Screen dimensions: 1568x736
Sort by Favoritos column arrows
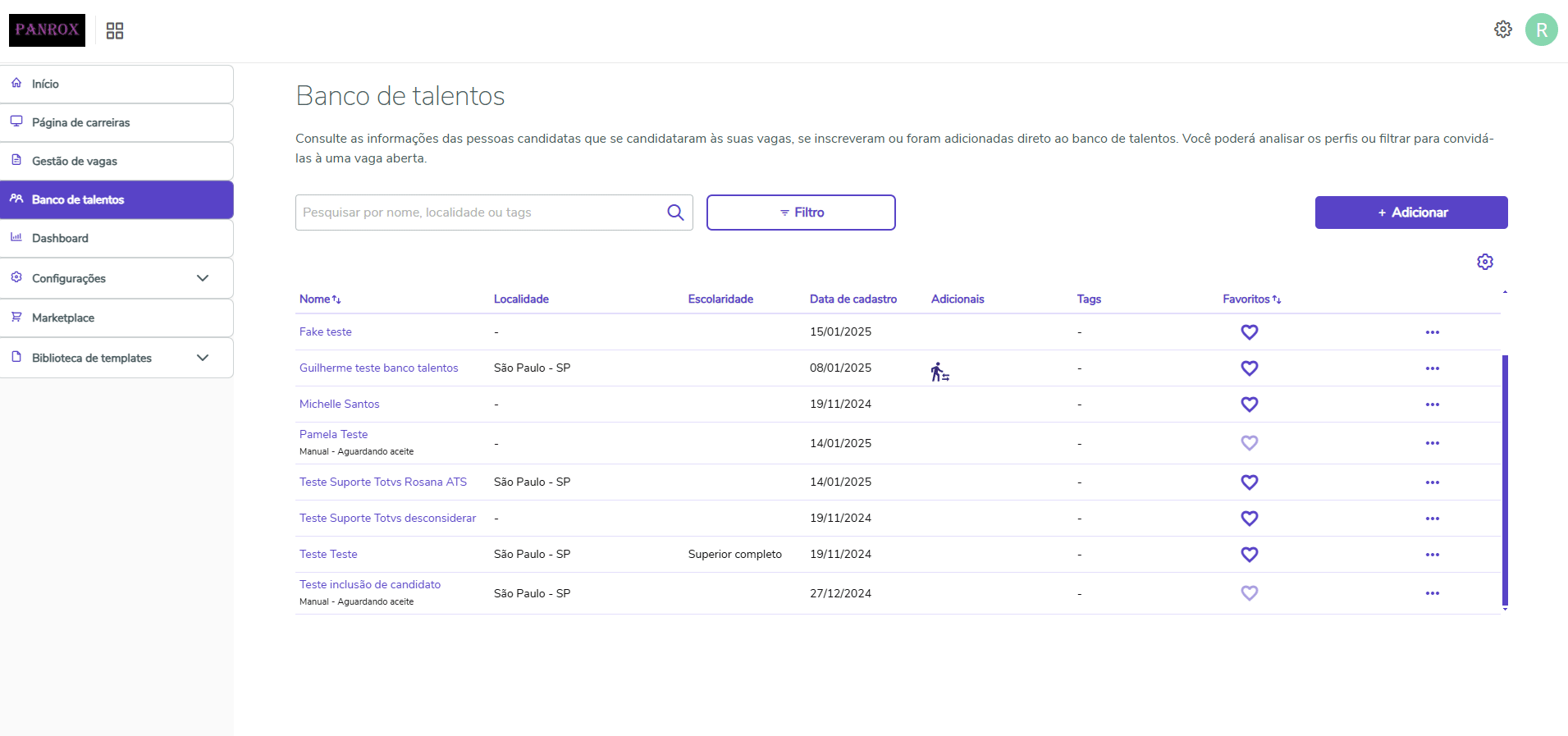coord(1277,299)
